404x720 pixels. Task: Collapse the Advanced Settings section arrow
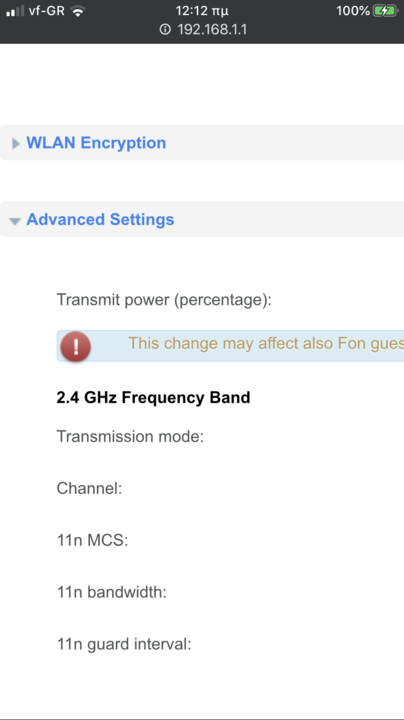tap(15, 221)
